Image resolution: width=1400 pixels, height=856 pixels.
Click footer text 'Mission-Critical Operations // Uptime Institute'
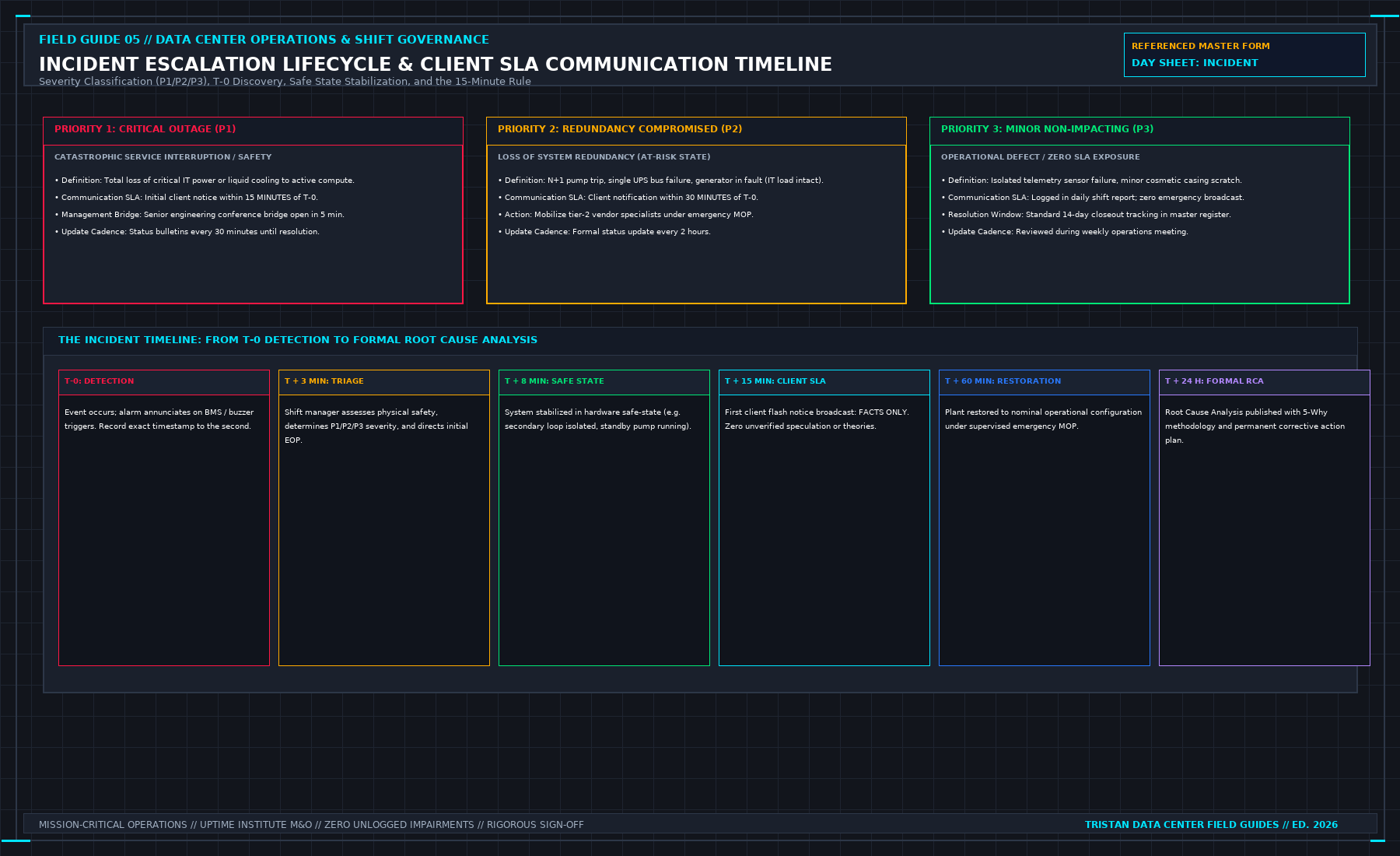311,825
